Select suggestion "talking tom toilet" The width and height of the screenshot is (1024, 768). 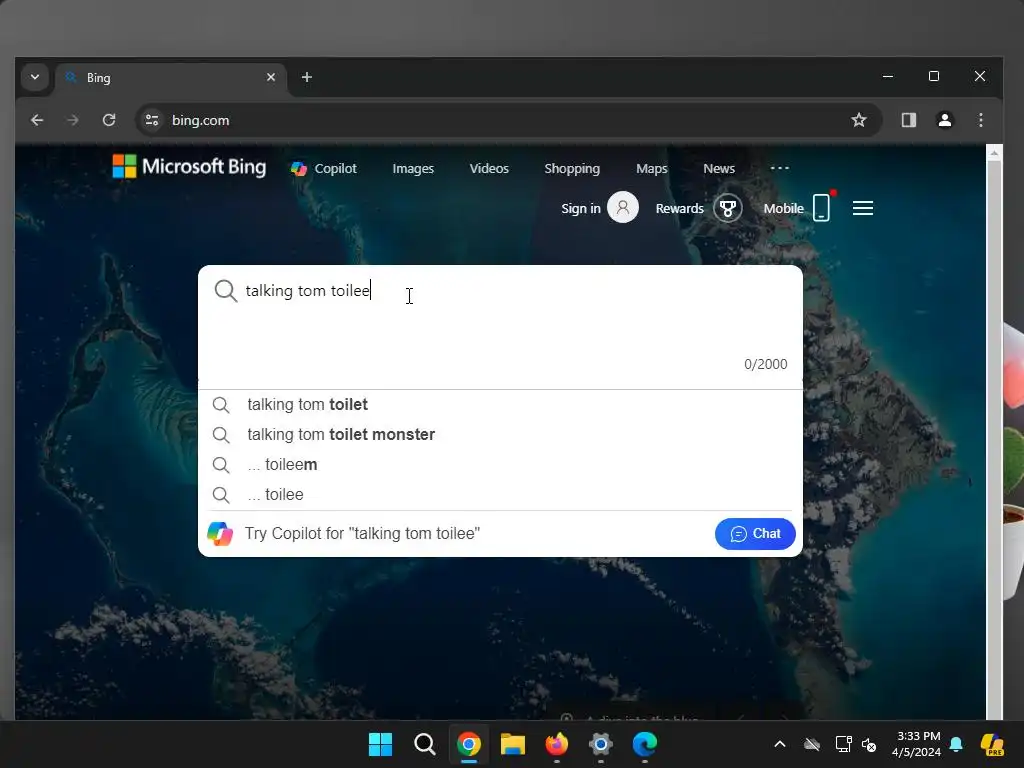point(500,405)
